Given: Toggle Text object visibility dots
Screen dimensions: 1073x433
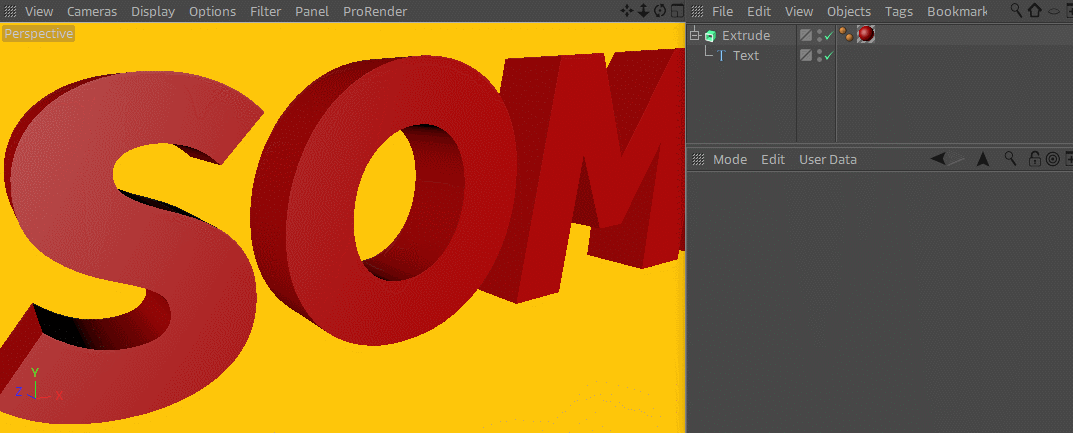Looking at the screenshot, I should [x=819, y=55].
